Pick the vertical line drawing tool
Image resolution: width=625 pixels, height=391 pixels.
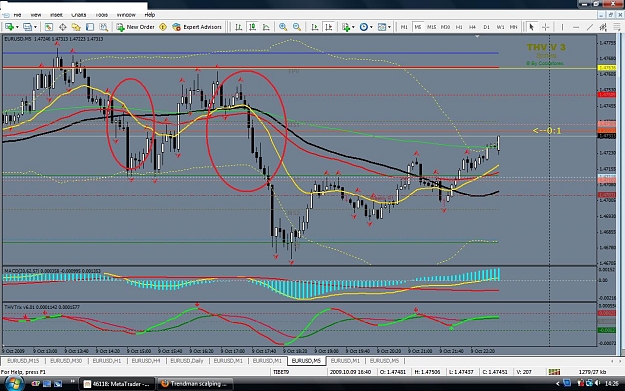(x=562, y=27)
